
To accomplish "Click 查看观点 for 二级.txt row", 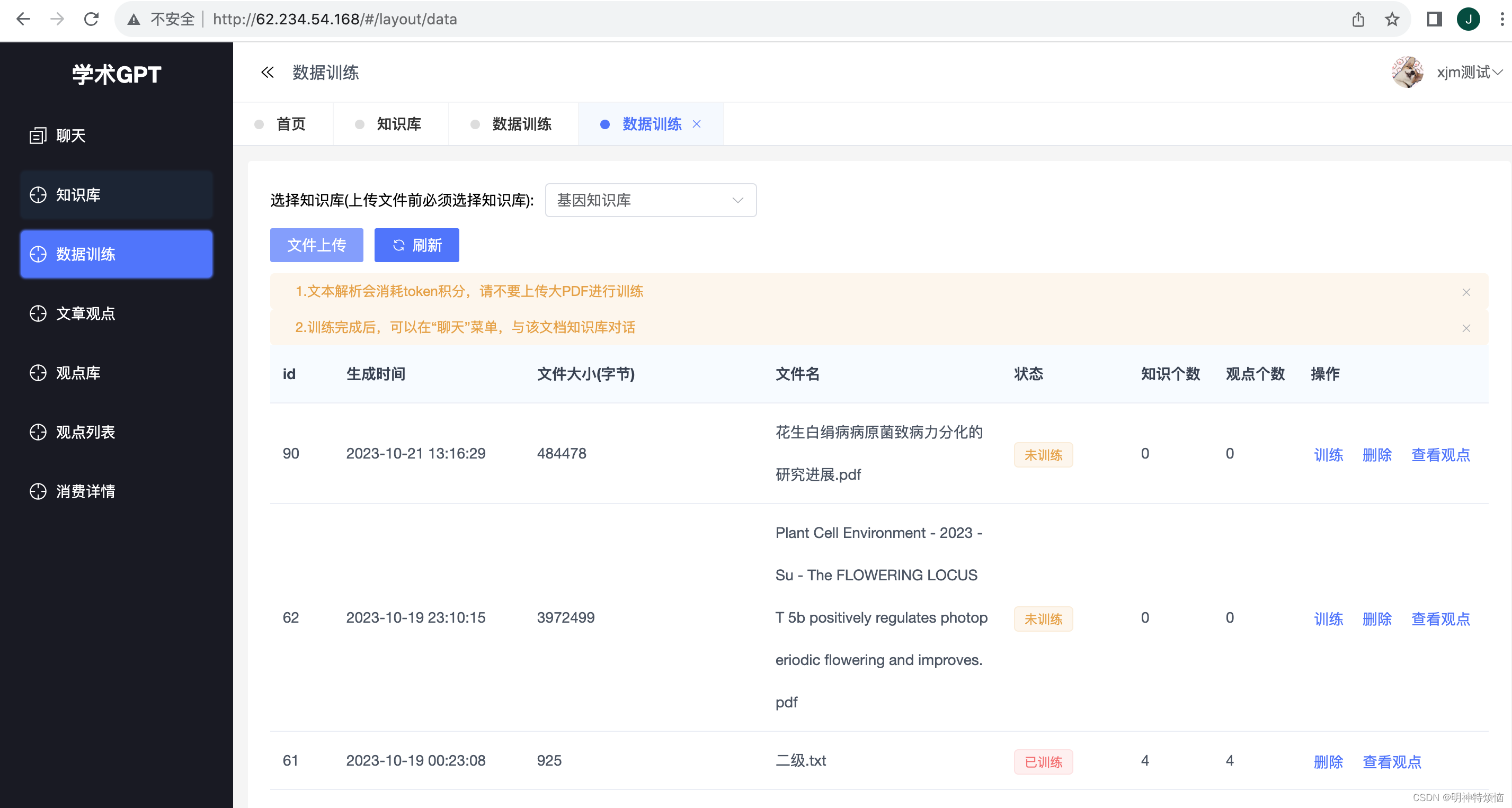I will click(x=1392, y=761).
